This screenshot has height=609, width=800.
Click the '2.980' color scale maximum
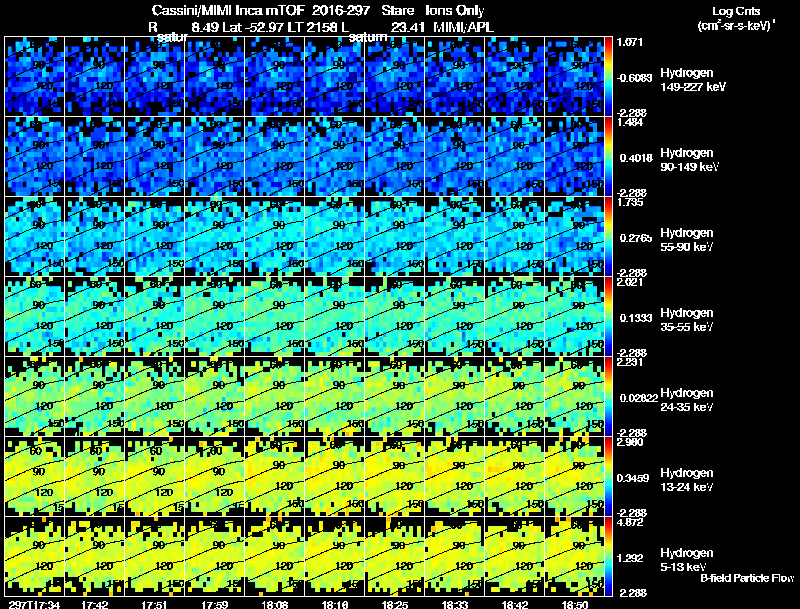pos(630,442)
